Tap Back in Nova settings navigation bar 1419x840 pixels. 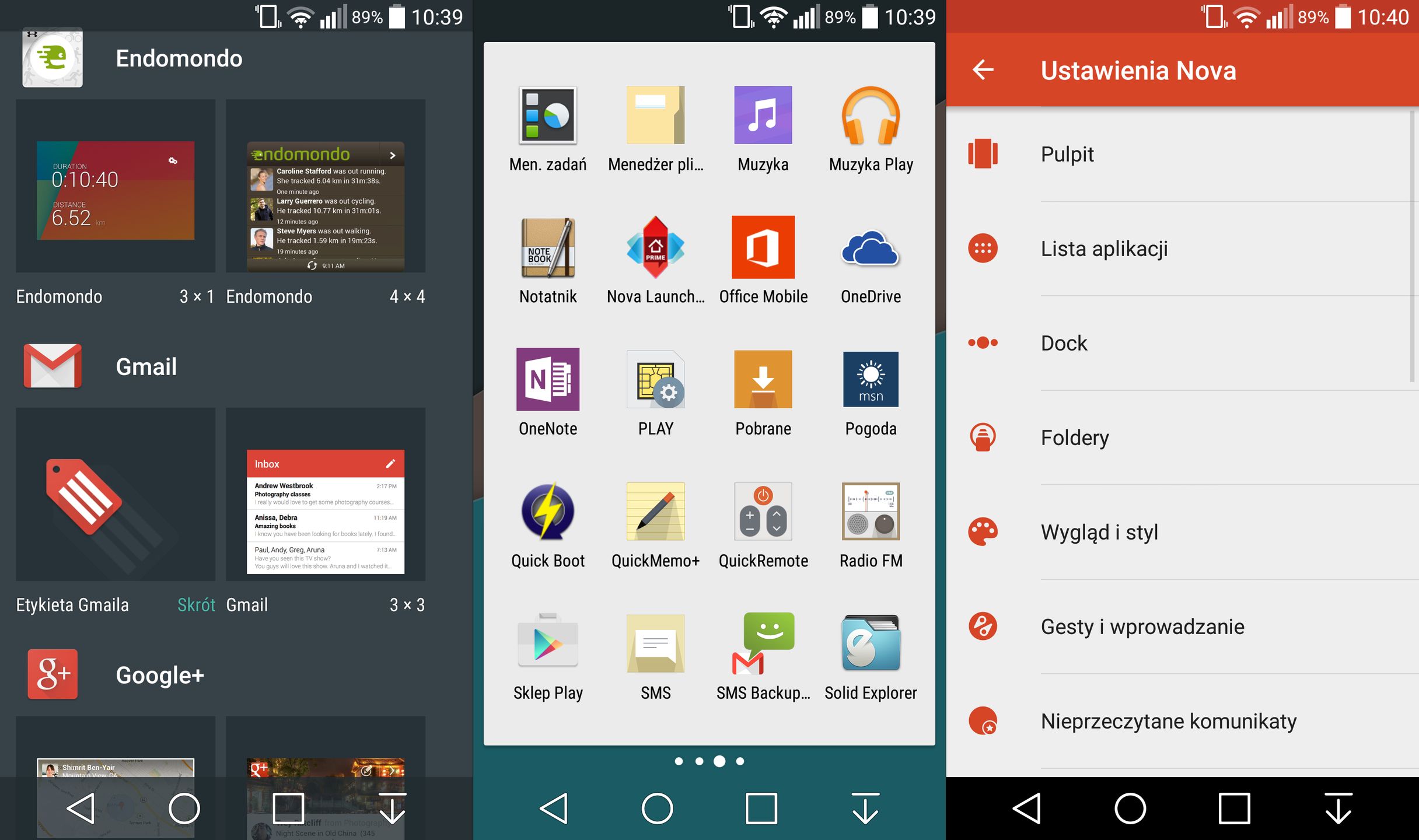point(1027,808)
